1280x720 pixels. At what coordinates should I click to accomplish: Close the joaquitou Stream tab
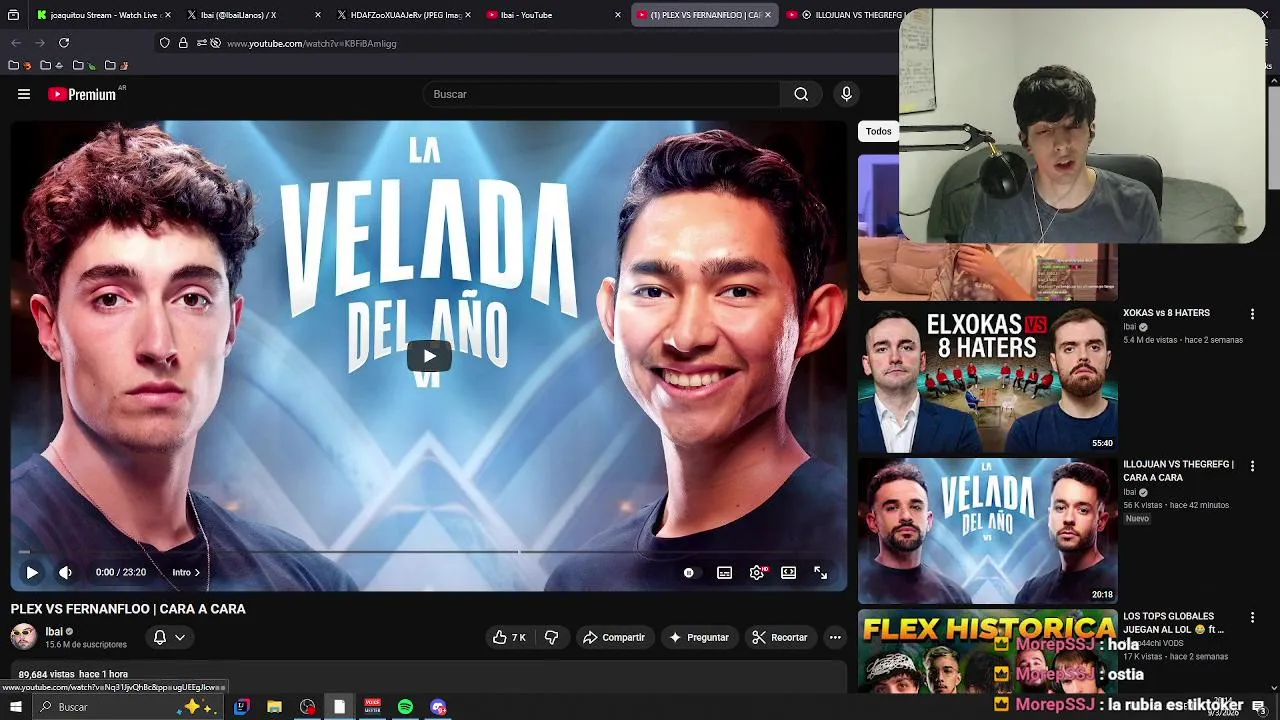coord(167,15)
